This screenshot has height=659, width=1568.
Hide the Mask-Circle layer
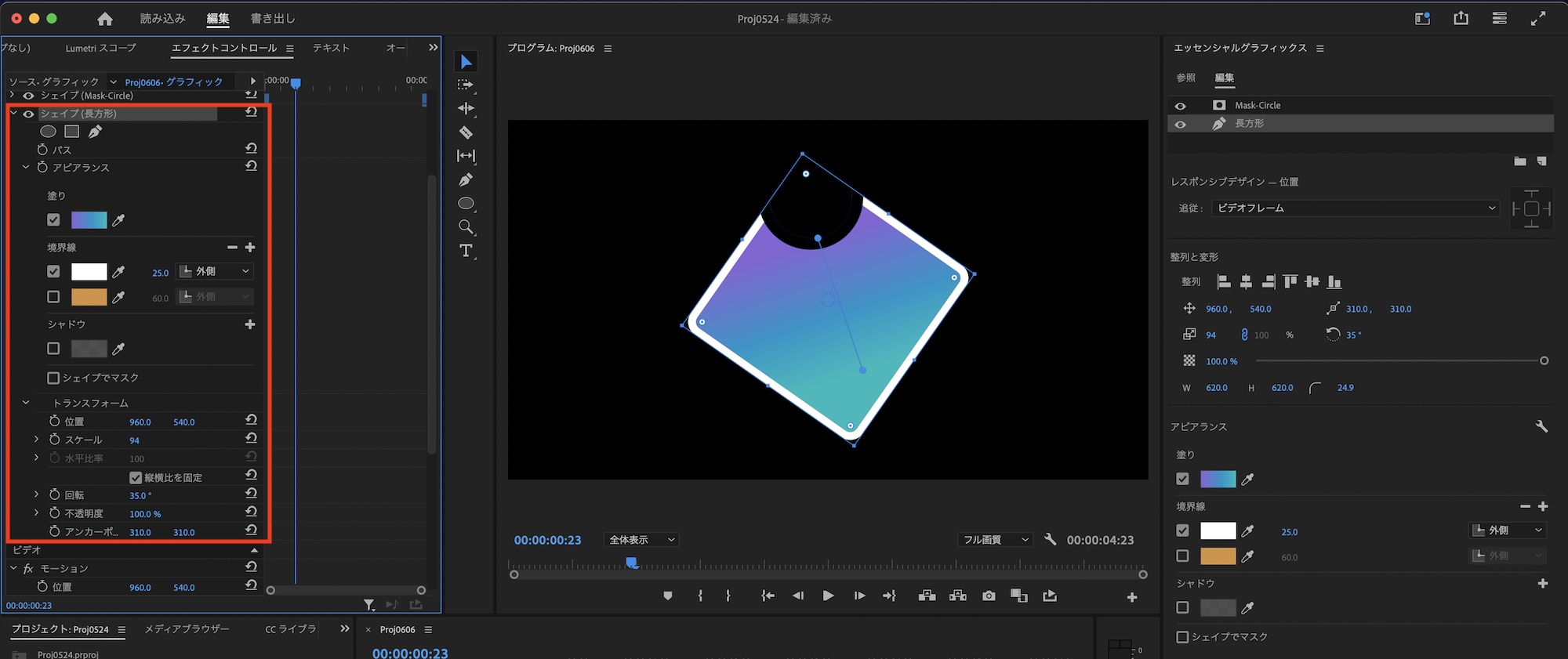1180,106
